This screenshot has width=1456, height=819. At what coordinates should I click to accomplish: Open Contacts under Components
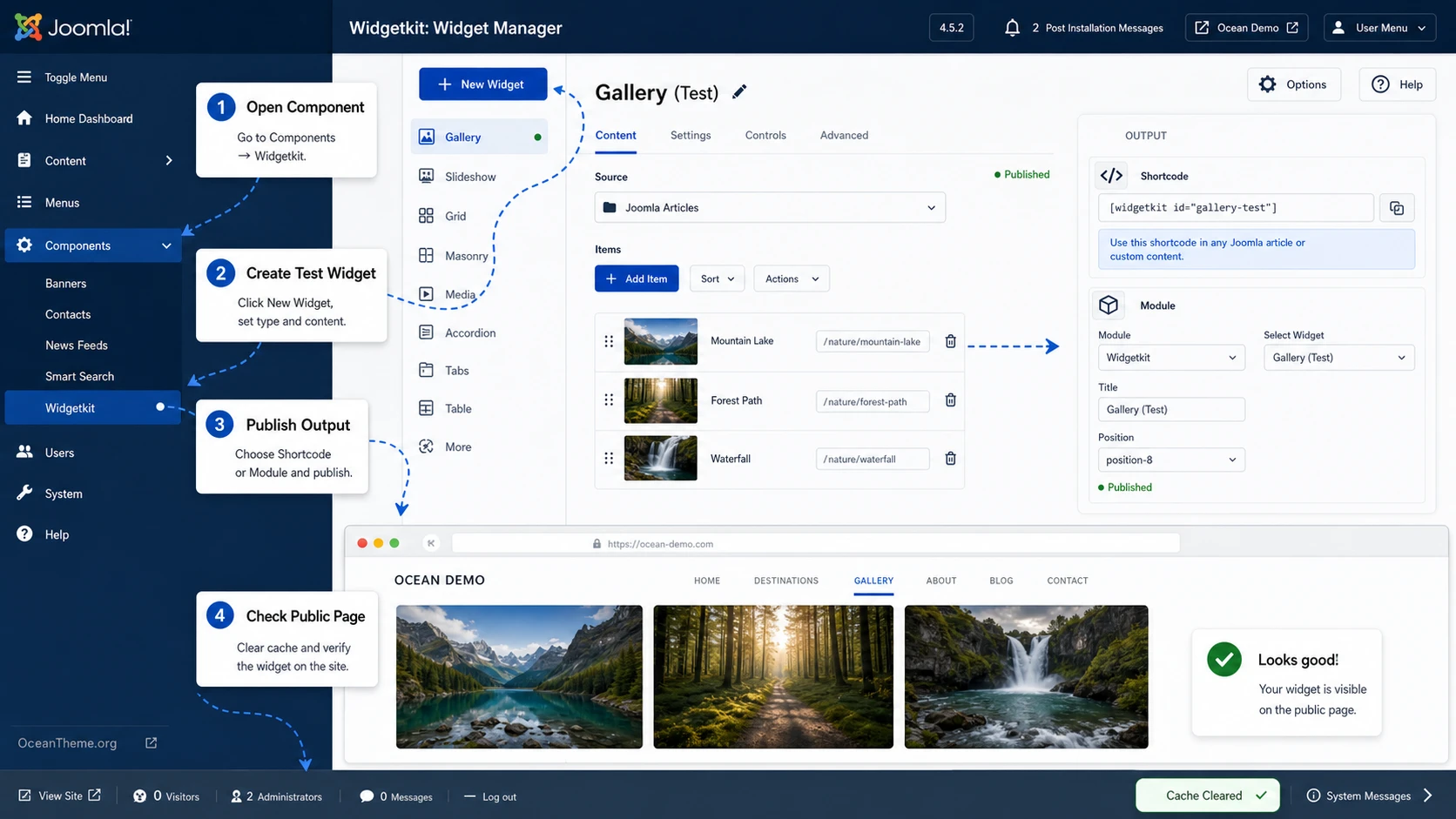[x=68, y=314]
